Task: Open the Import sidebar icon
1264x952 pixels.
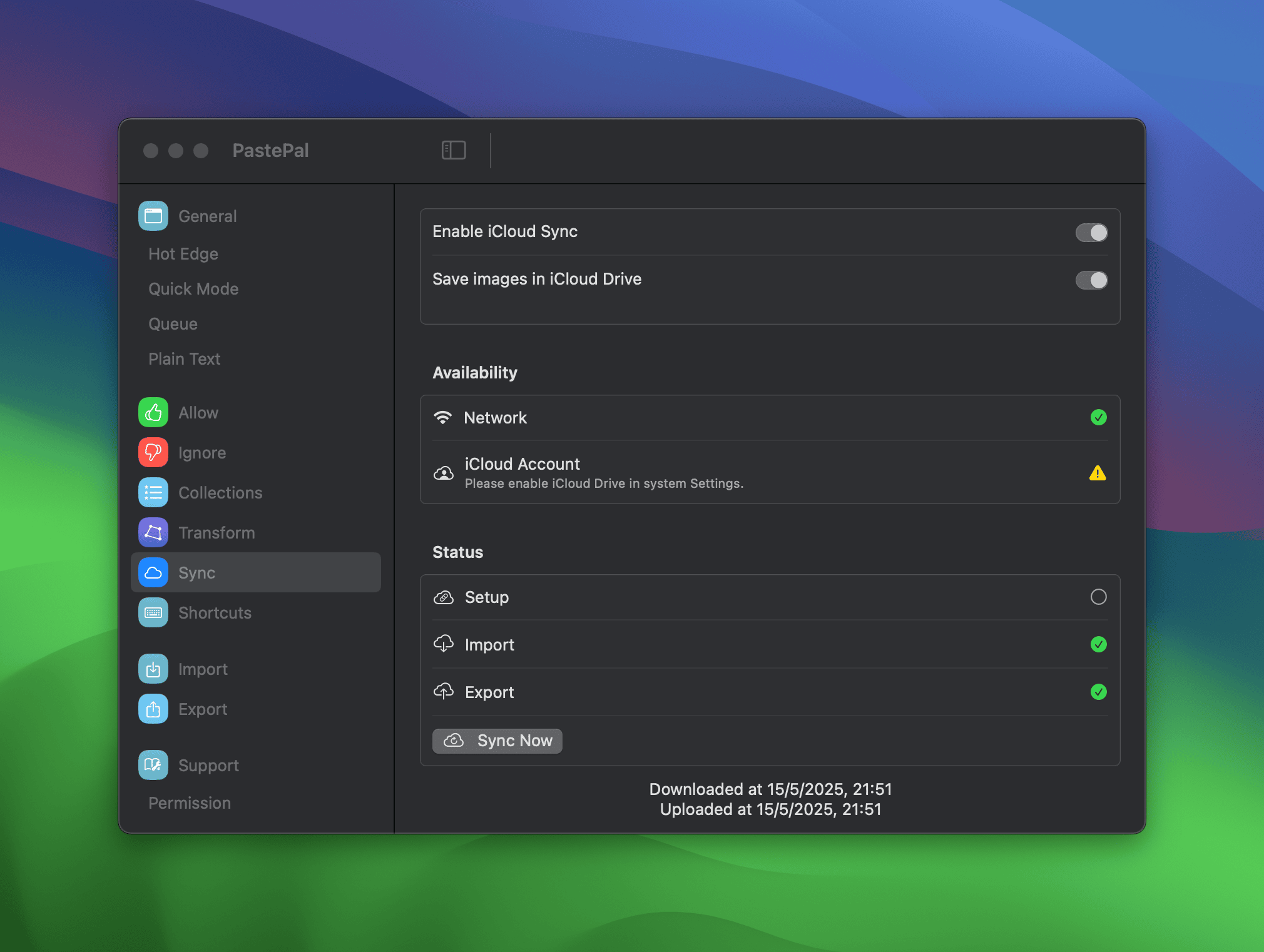Action: pyautogui.click(x=153, y=669)
